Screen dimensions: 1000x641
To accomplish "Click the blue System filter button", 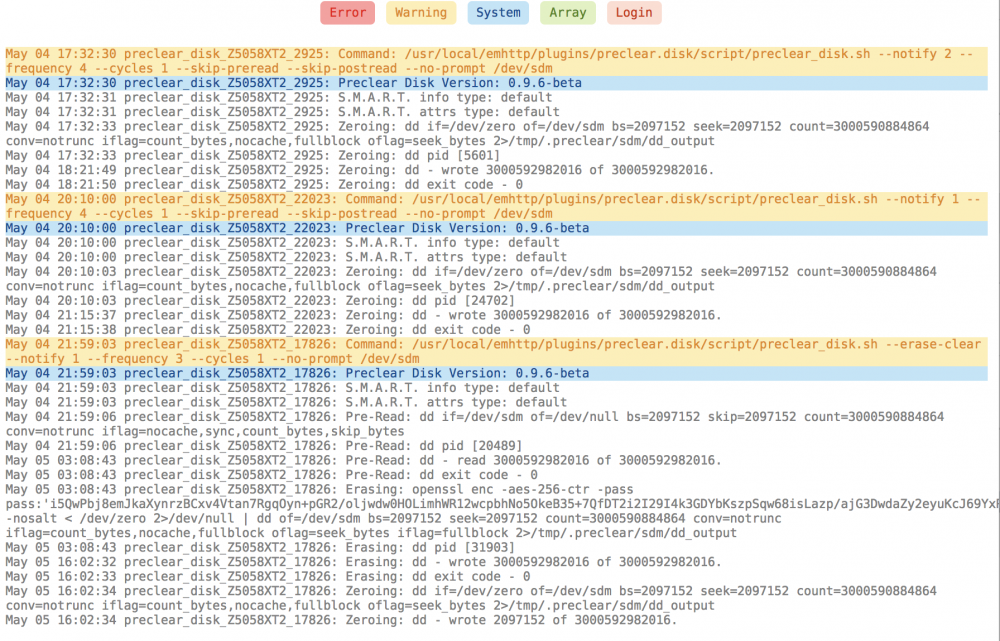I will pos(498,13).
